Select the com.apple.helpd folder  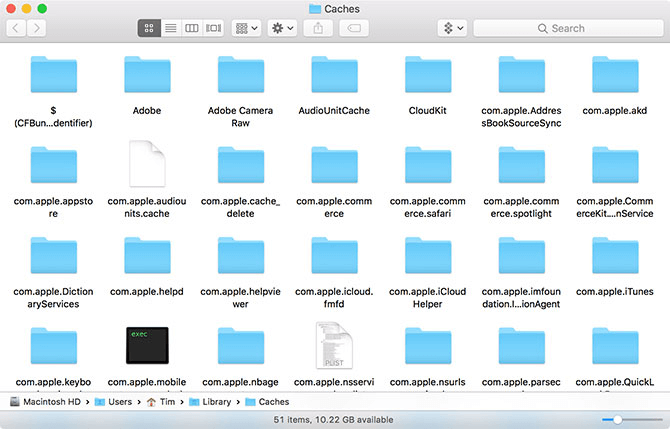coord(147,256)
